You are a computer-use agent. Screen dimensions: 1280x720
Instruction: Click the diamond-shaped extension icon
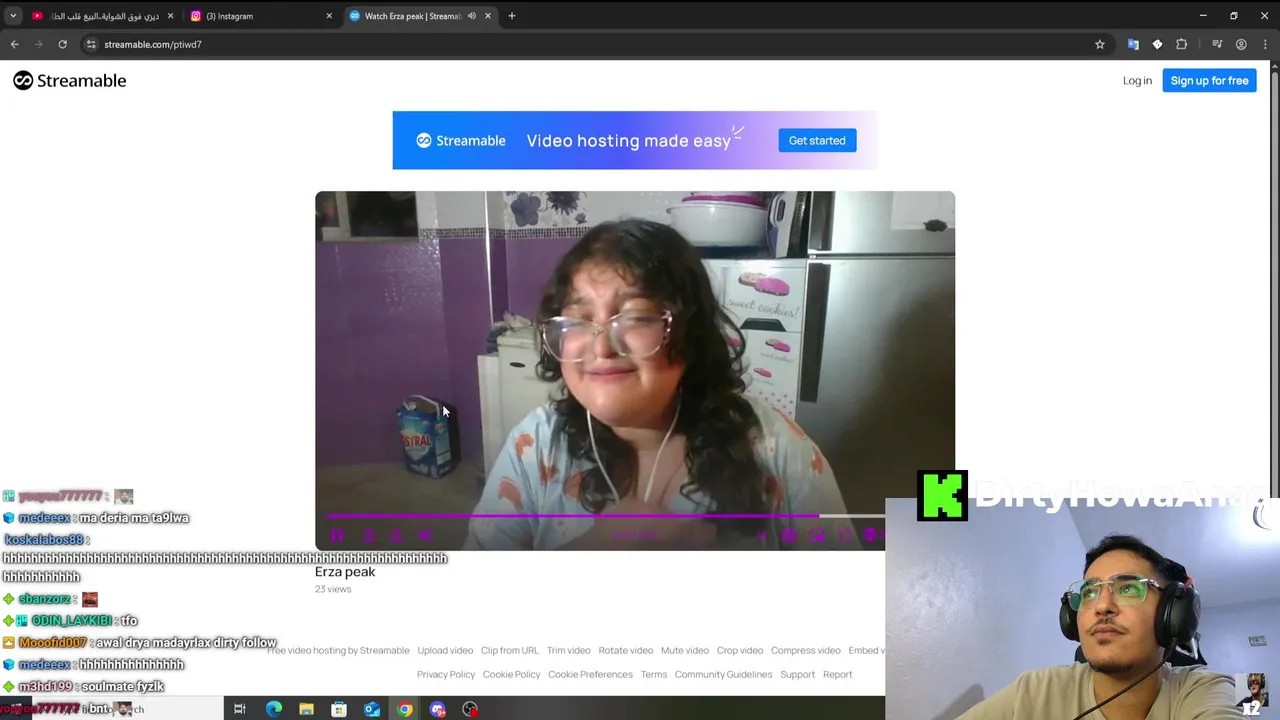coord(1157,44)
